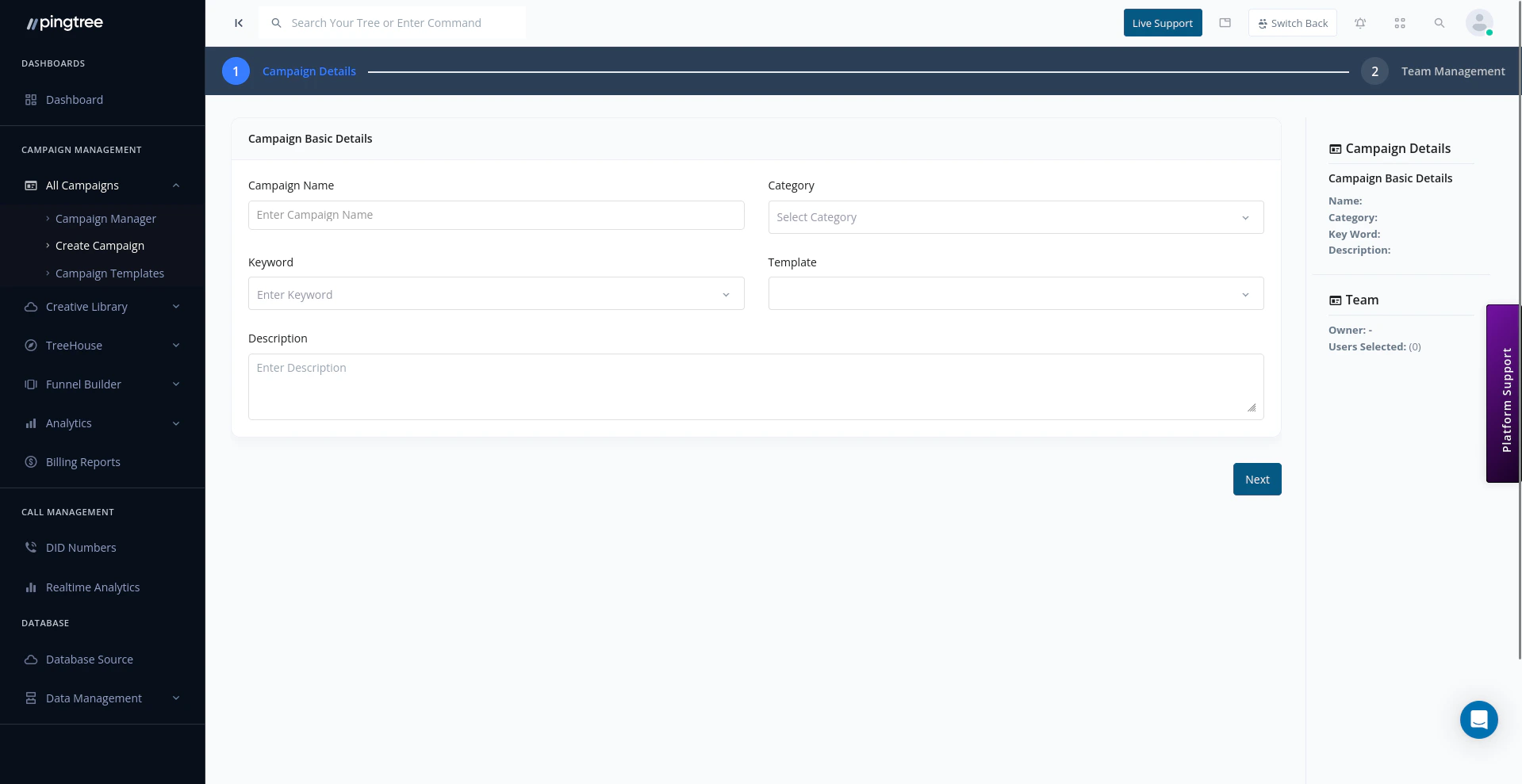Open the Platform Support side tab

tap(1503, 394)
